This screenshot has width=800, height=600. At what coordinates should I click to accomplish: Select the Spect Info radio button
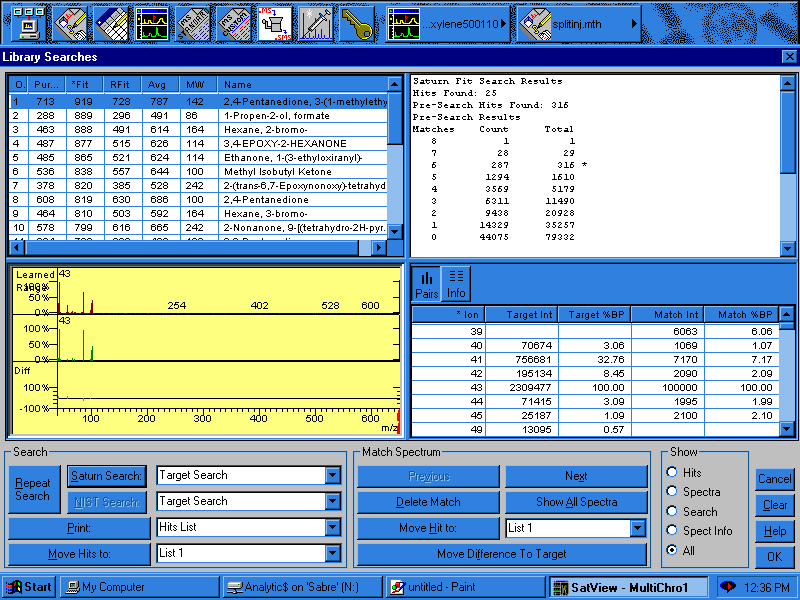(672, 531)
